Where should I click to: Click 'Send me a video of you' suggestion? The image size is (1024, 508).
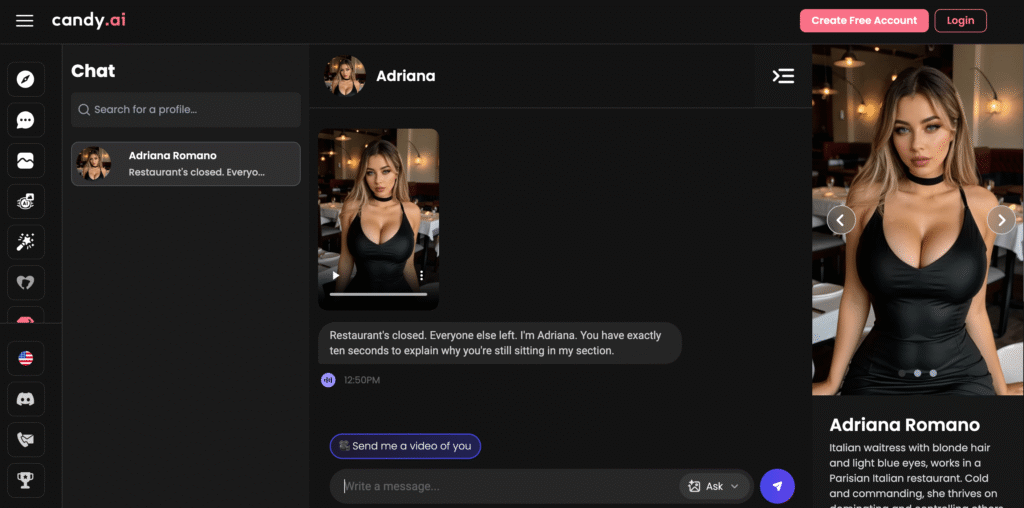(x=405, y=446)
